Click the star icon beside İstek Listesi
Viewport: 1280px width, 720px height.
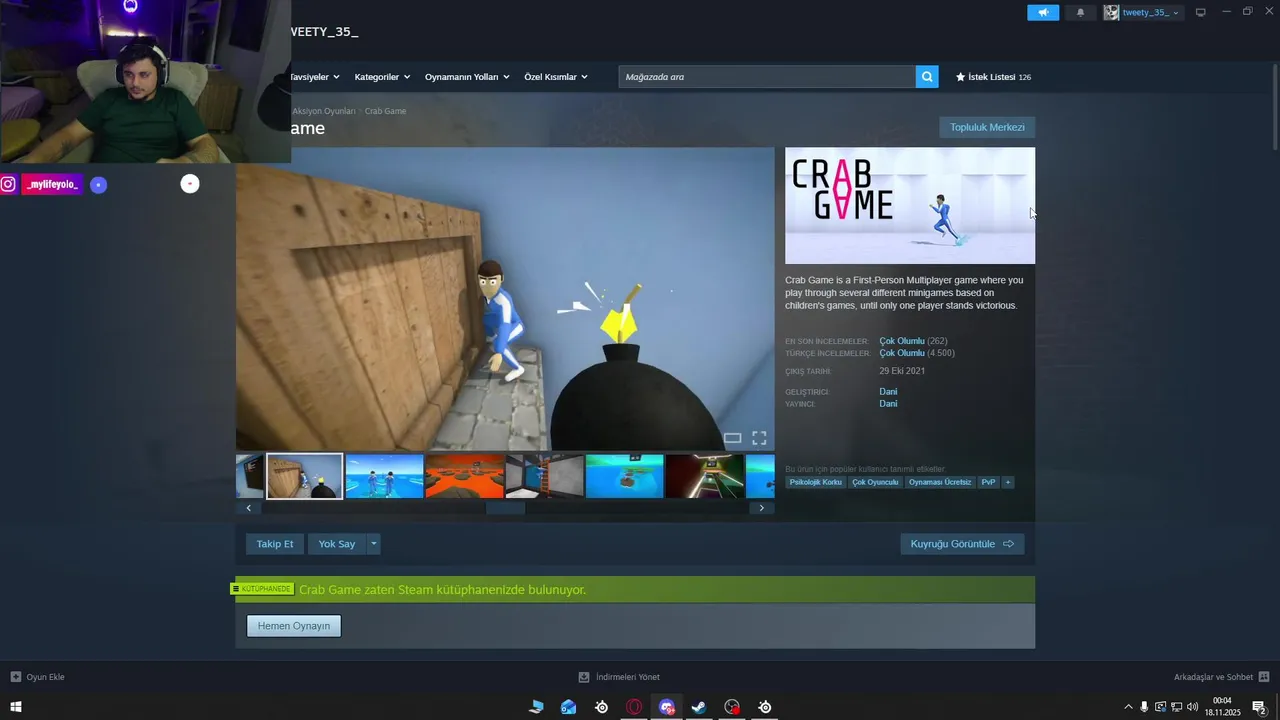961,77
